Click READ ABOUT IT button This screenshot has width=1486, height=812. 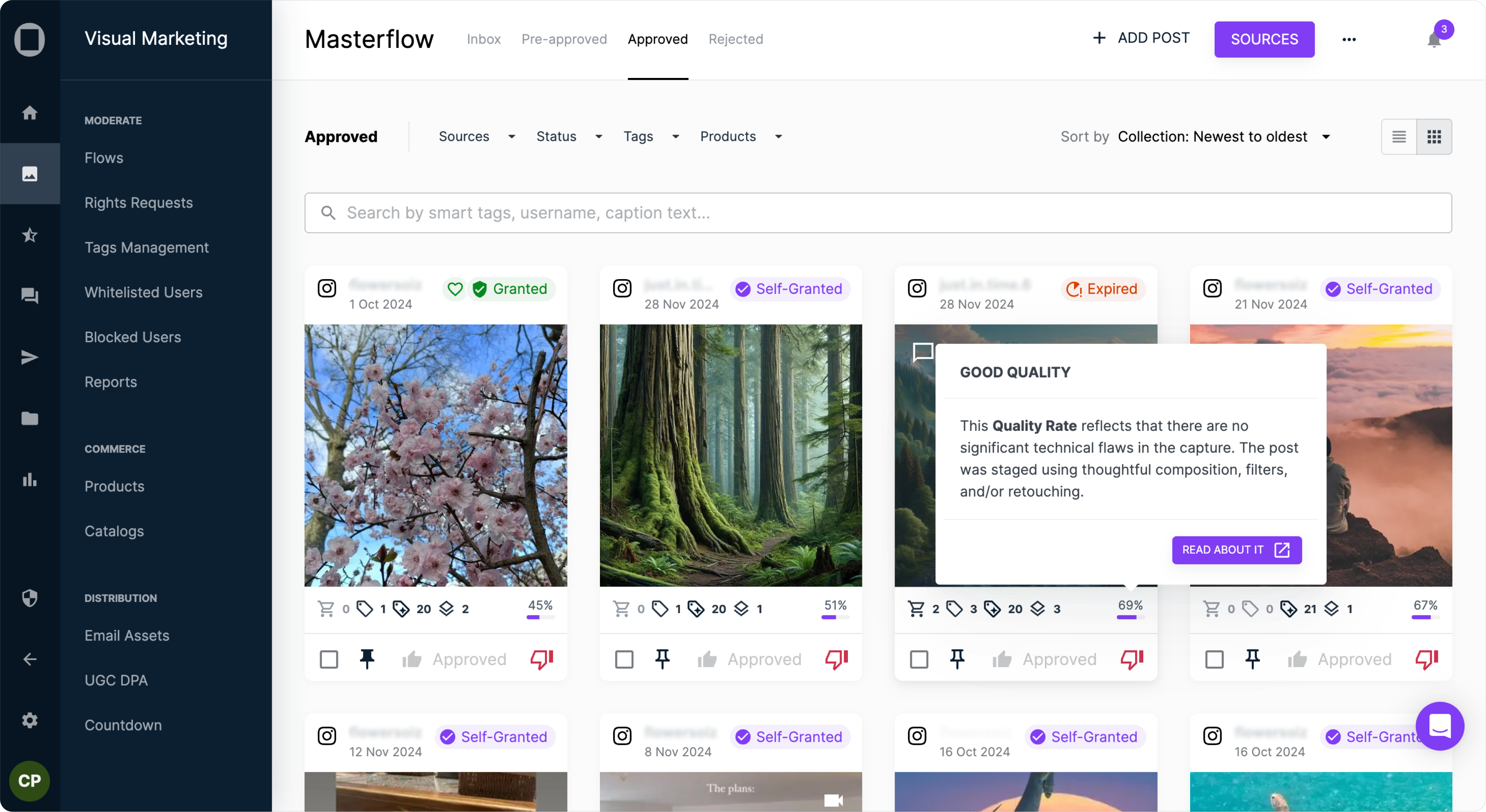point(1236,550)
